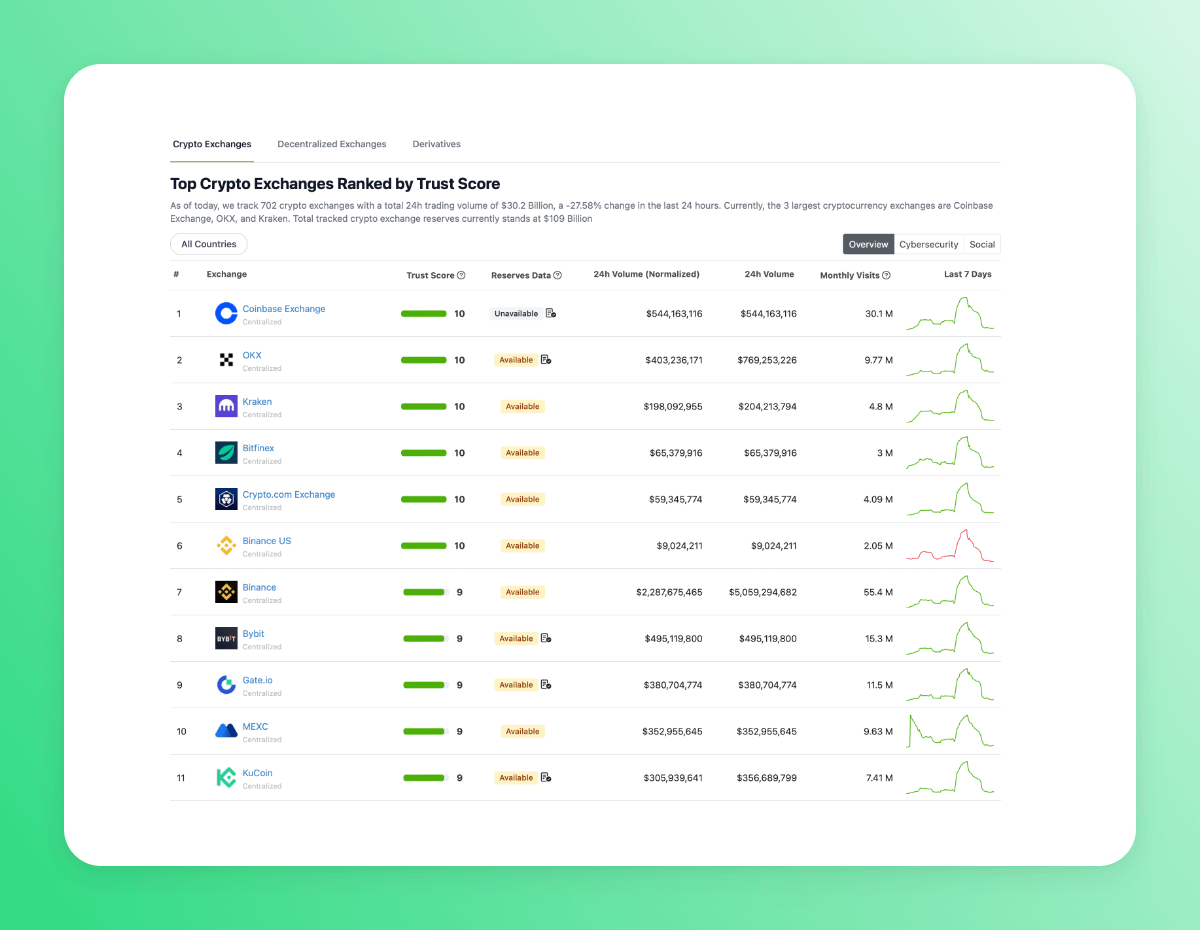Image resolution: width=1200 pixels, height=930 pixels.
Task: Click the Binance US logo icon
Action: (226, 546)
